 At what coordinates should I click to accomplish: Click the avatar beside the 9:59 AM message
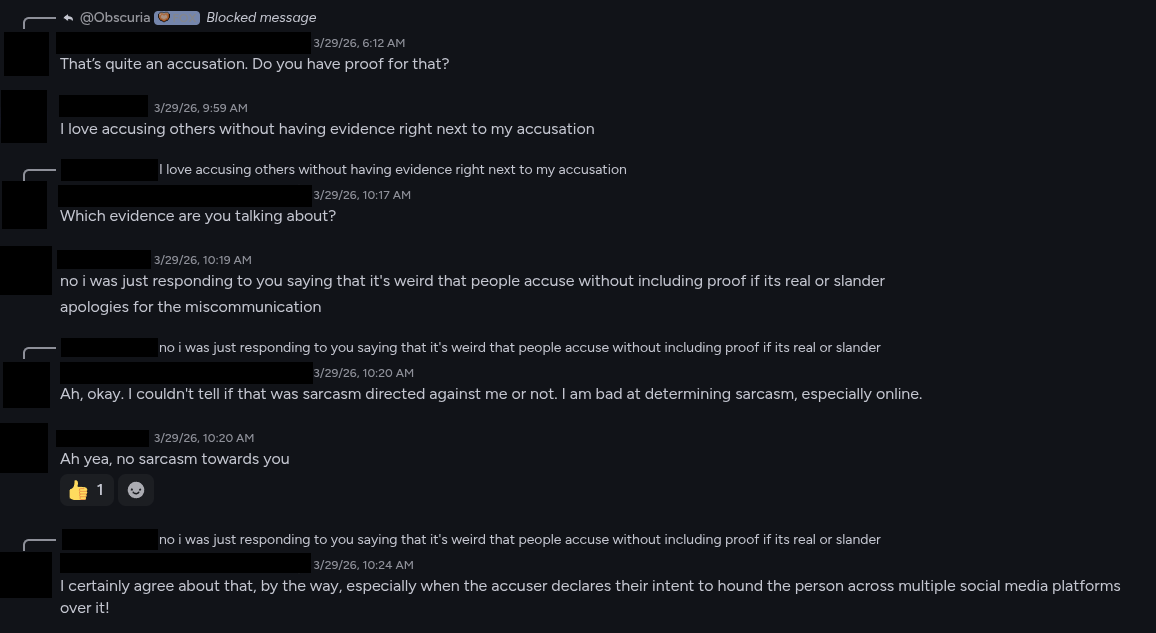tap(26, 116)
